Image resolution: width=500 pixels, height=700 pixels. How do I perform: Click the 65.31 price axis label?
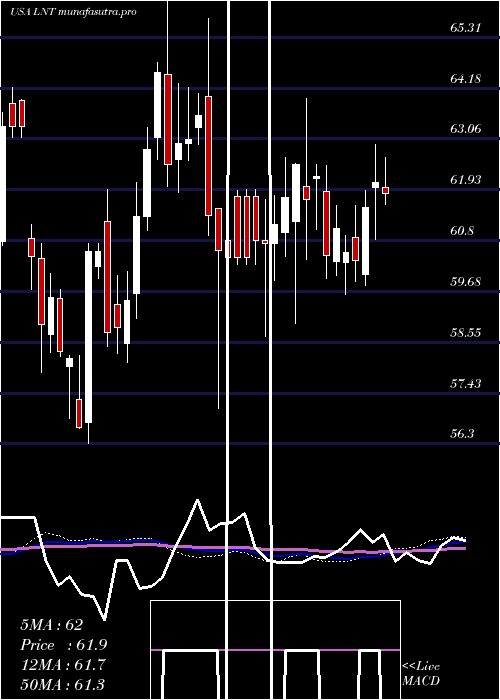[x=466, y=28]
